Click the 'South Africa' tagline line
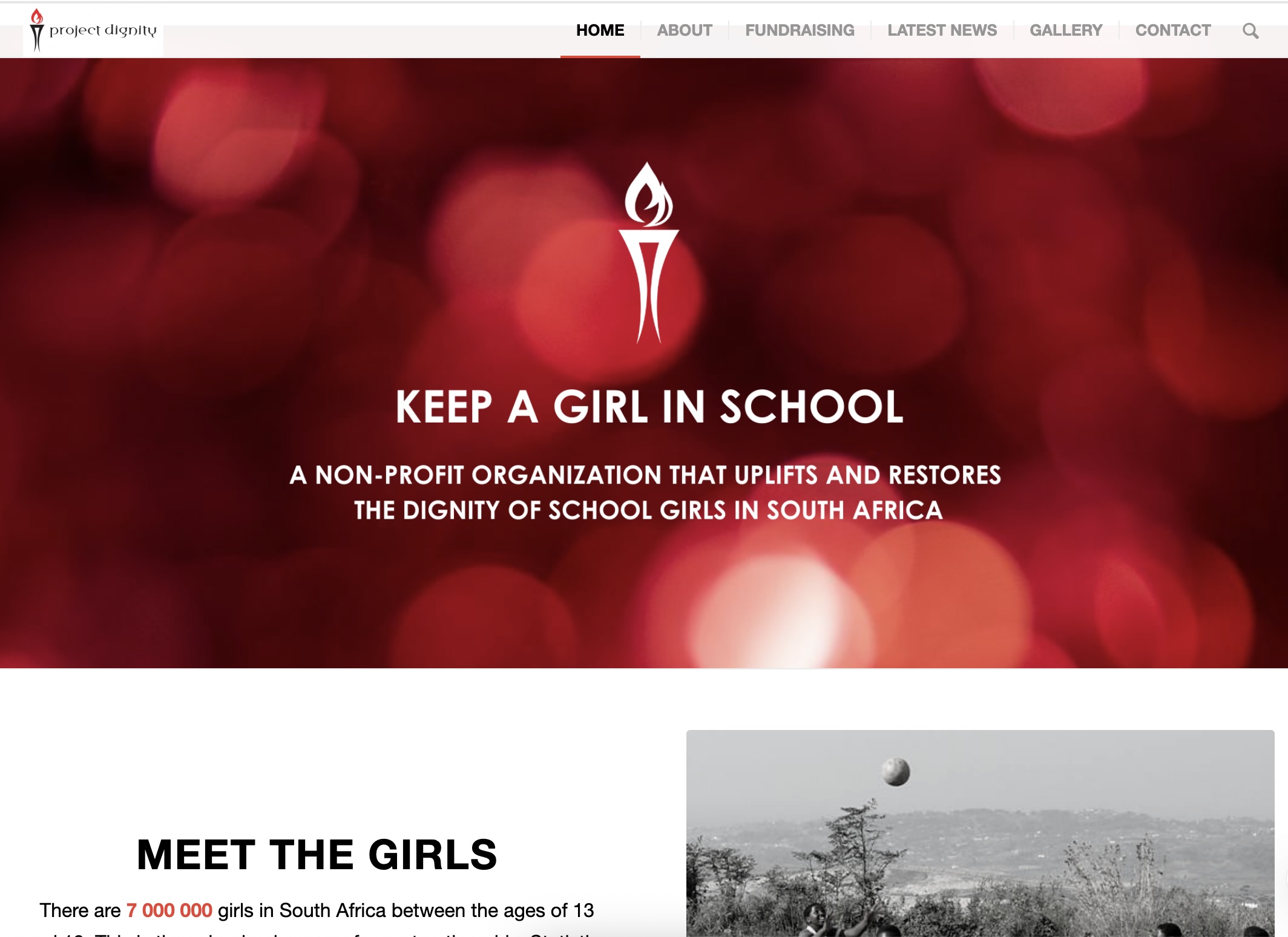This screenshot has width=1288, height=937. [648, 510]
